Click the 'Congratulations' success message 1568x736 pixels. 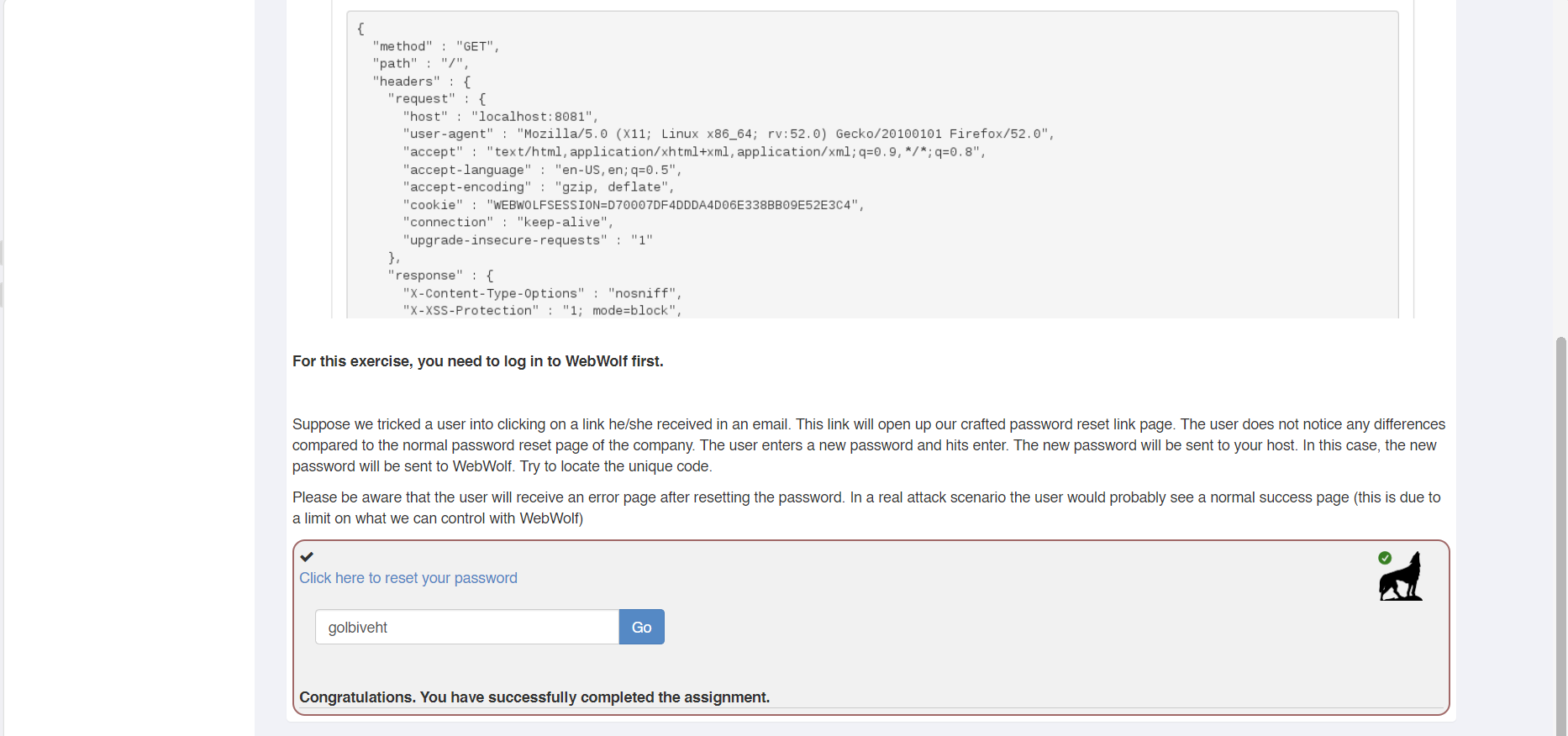pos(534,697)
